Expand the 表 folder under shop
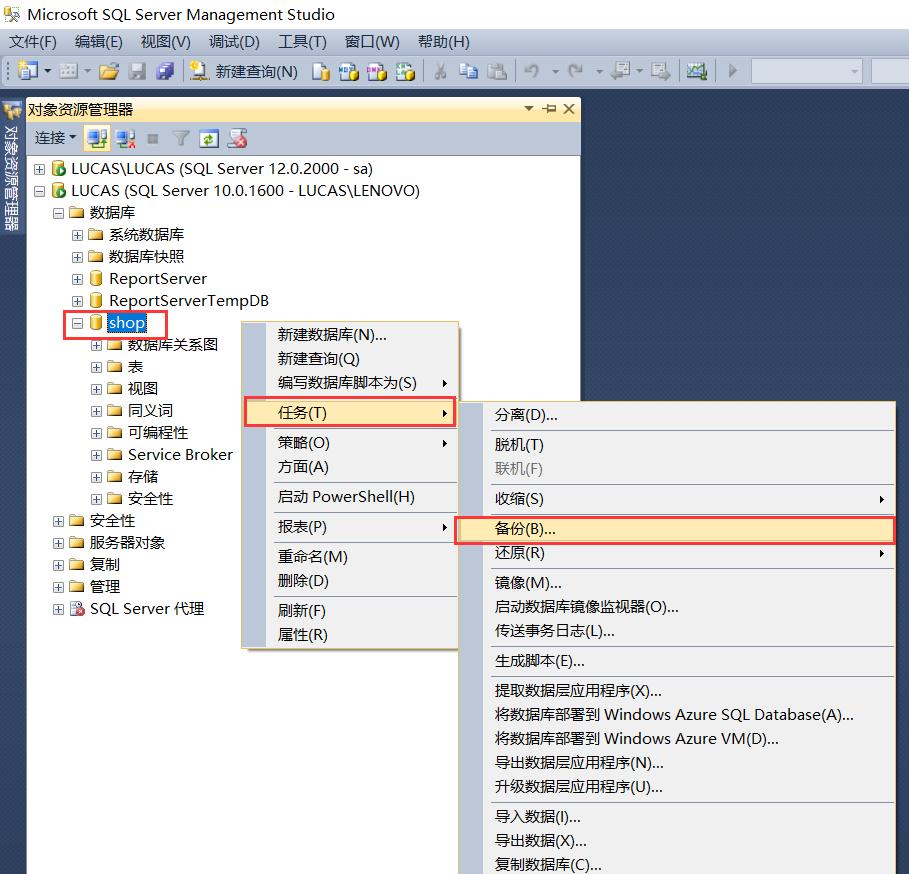 [x=96, y=367]
